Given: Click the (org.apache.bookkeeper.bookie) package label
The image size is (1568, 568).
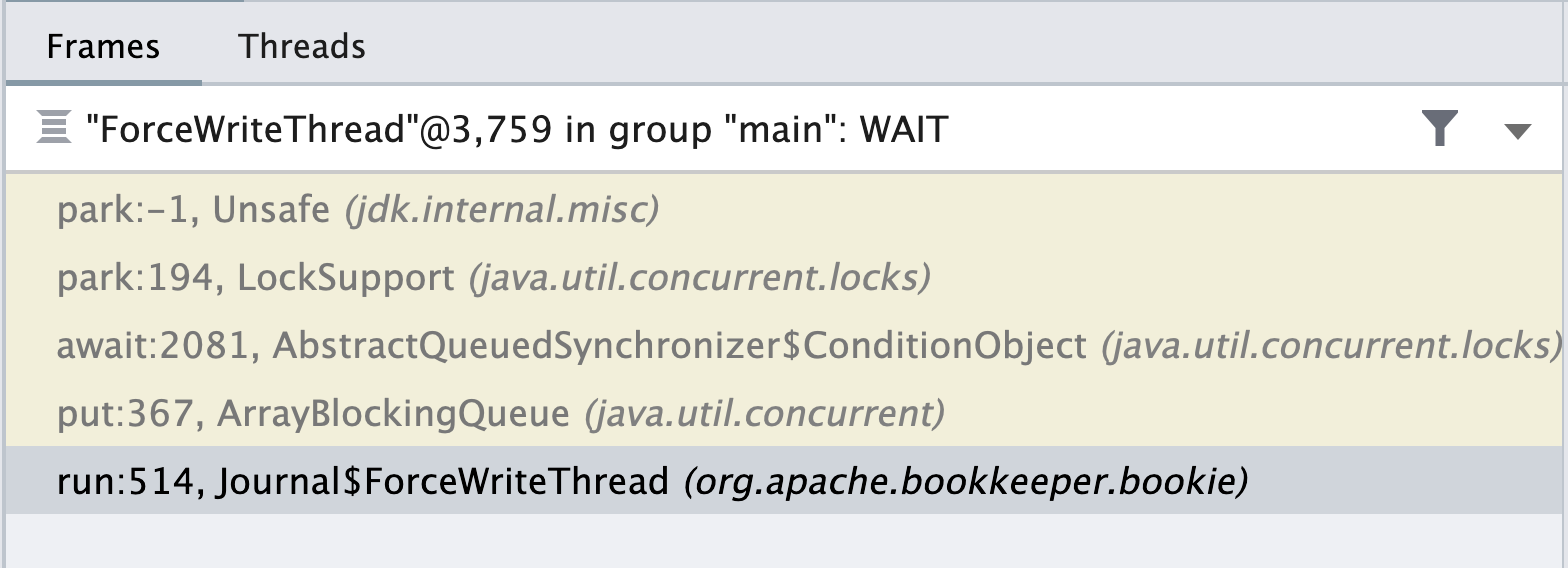Looking at the screenshot, I should [966, 482].
